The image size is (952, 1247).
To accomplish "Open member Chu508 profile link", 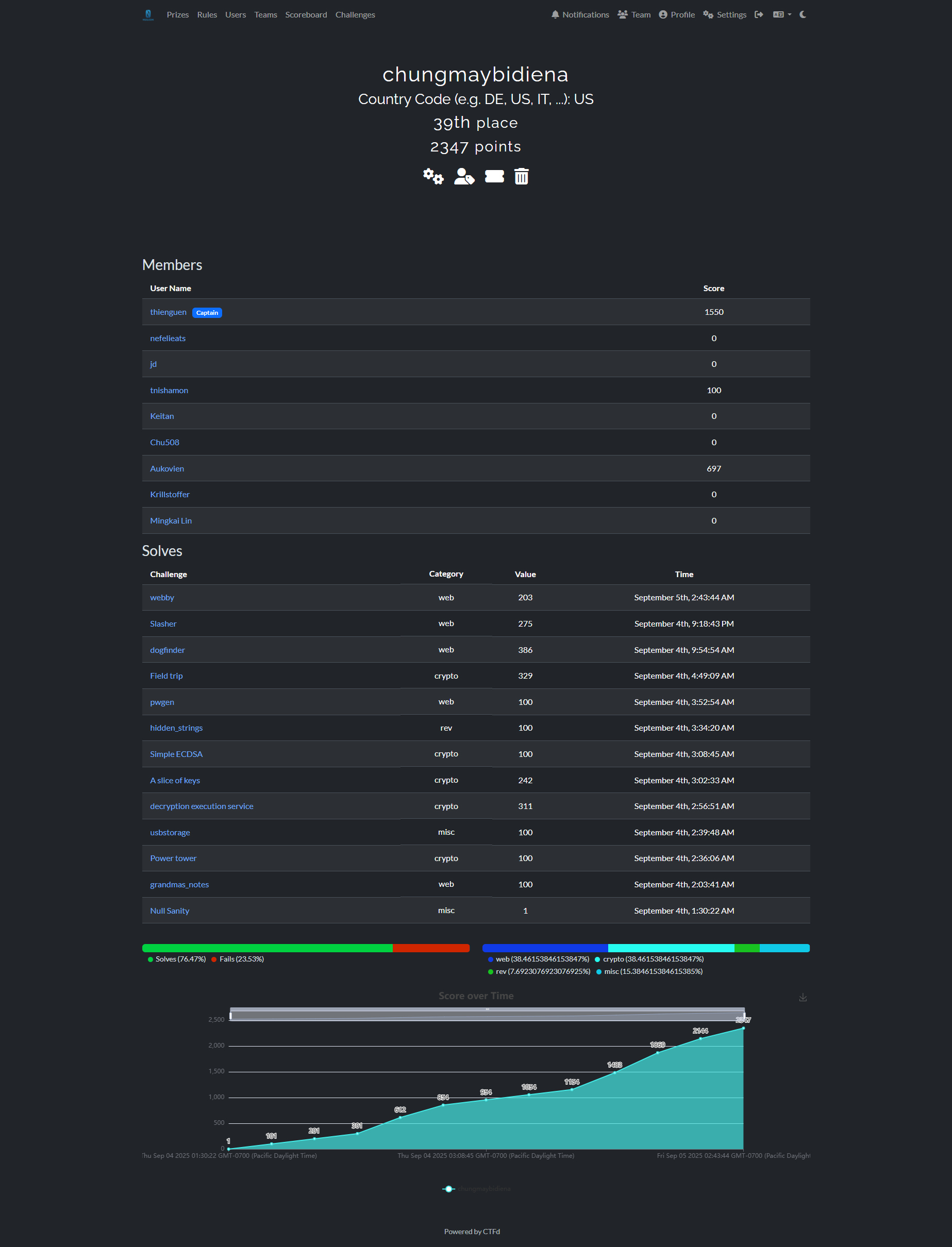I will pyautogui.click(x=164, y=443).
